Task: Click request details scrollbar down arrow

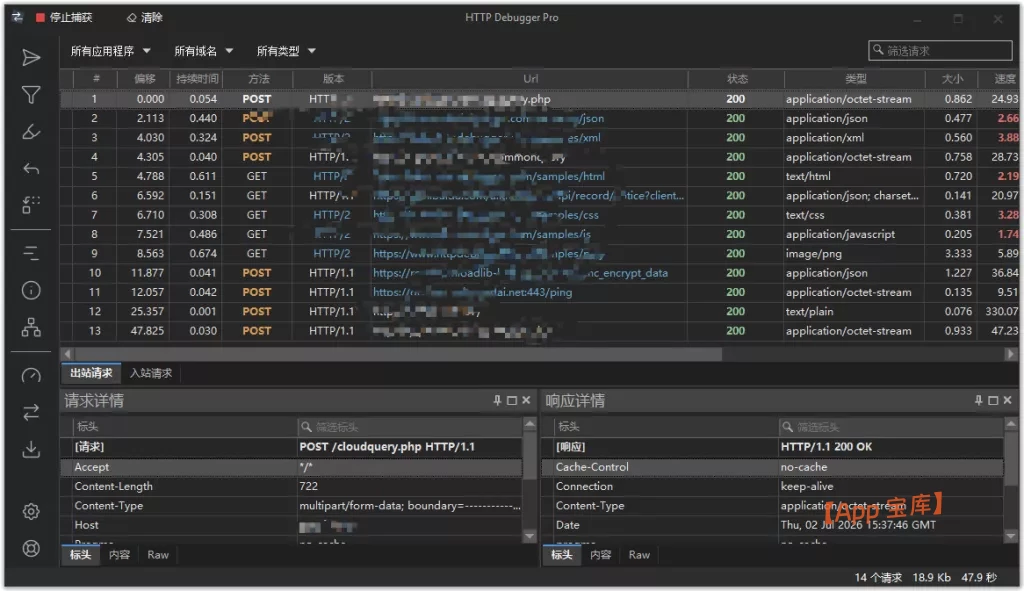Action: [530, 537]
